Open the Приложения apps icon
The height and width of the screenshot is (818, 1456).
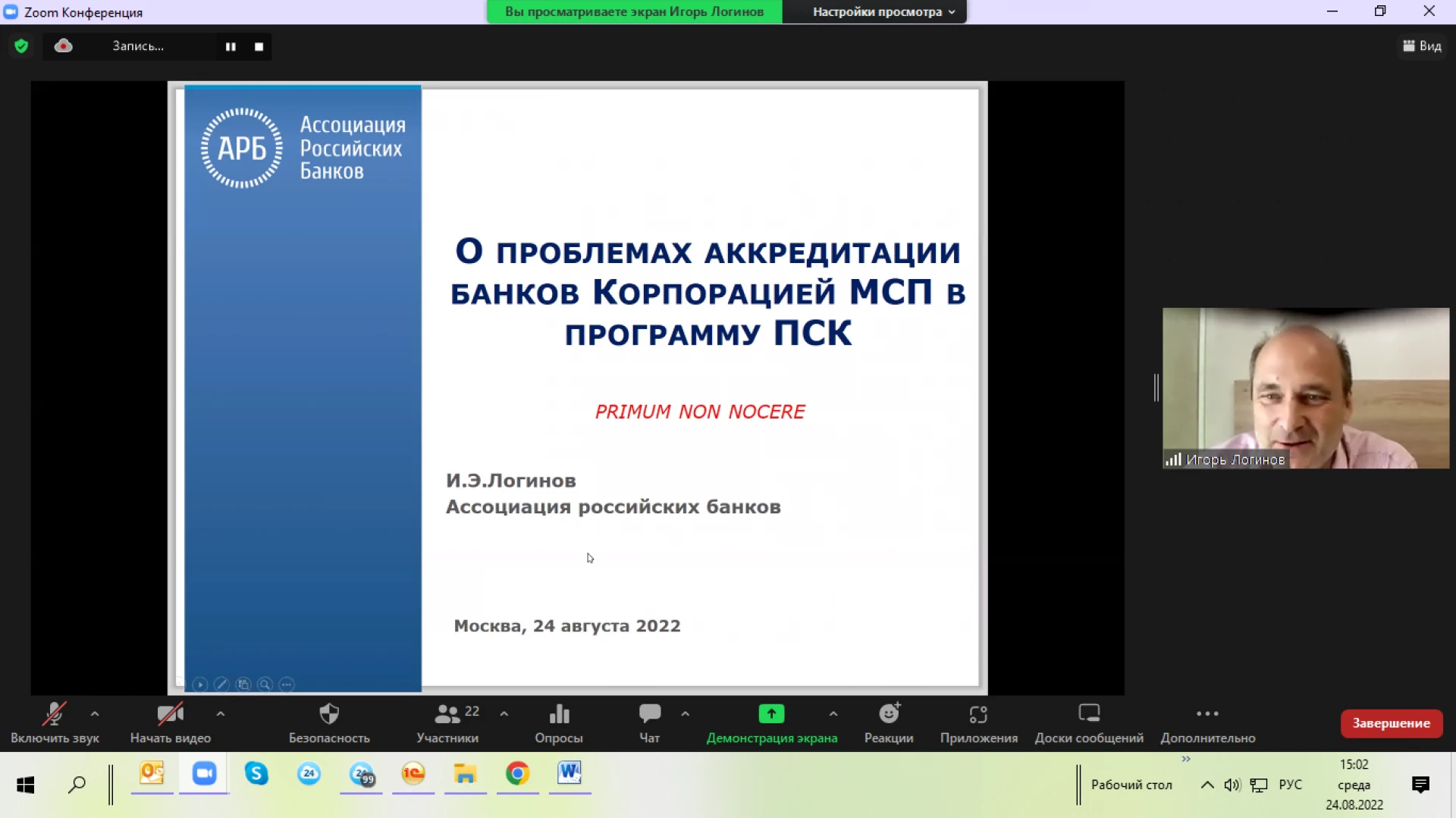pyautogui.click(x=979, y=722)
